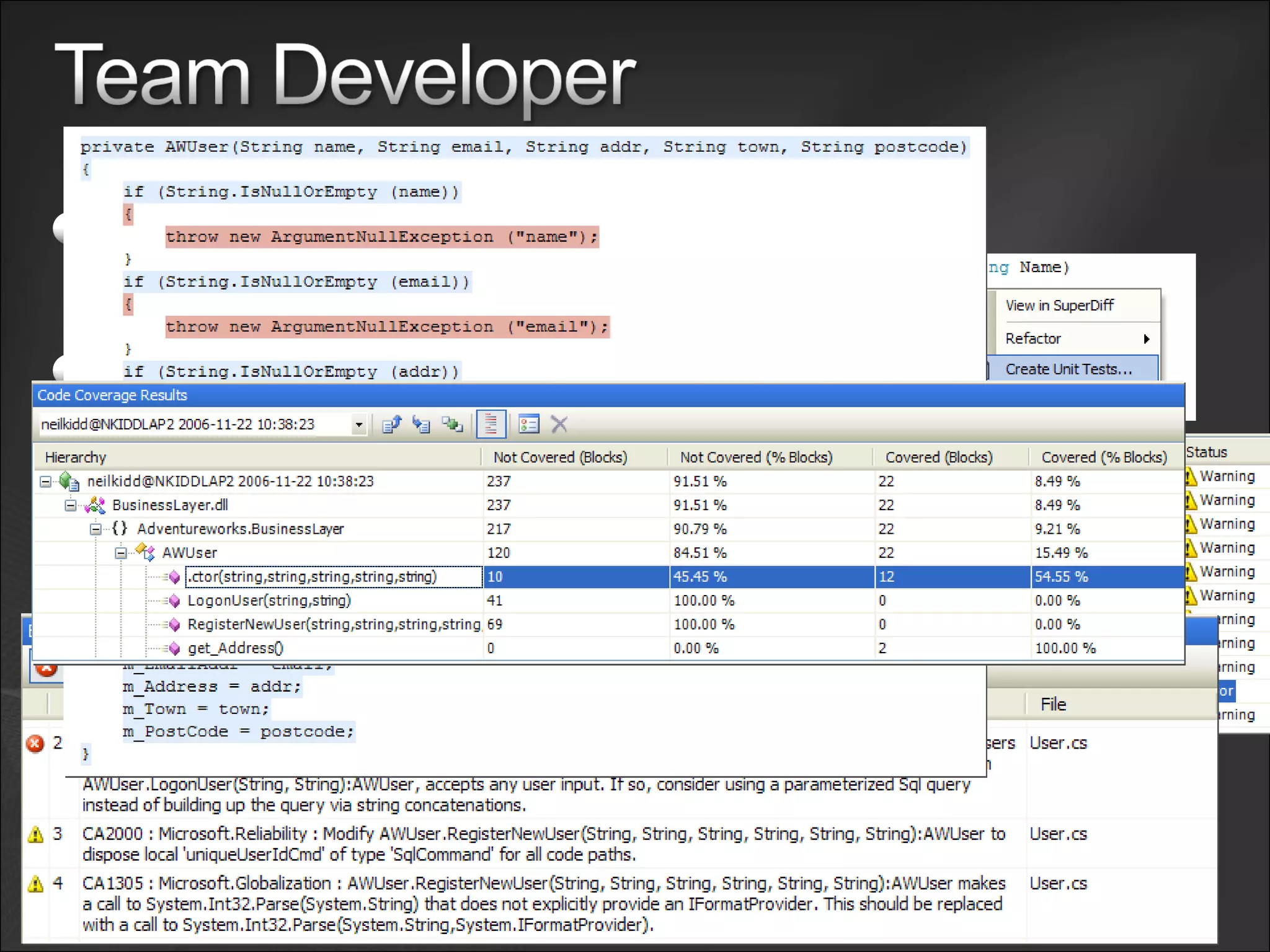Click the m_PostCode = postcode; code line
Viewport: 1270px width, 952px height.
click(x=238, y=732)
